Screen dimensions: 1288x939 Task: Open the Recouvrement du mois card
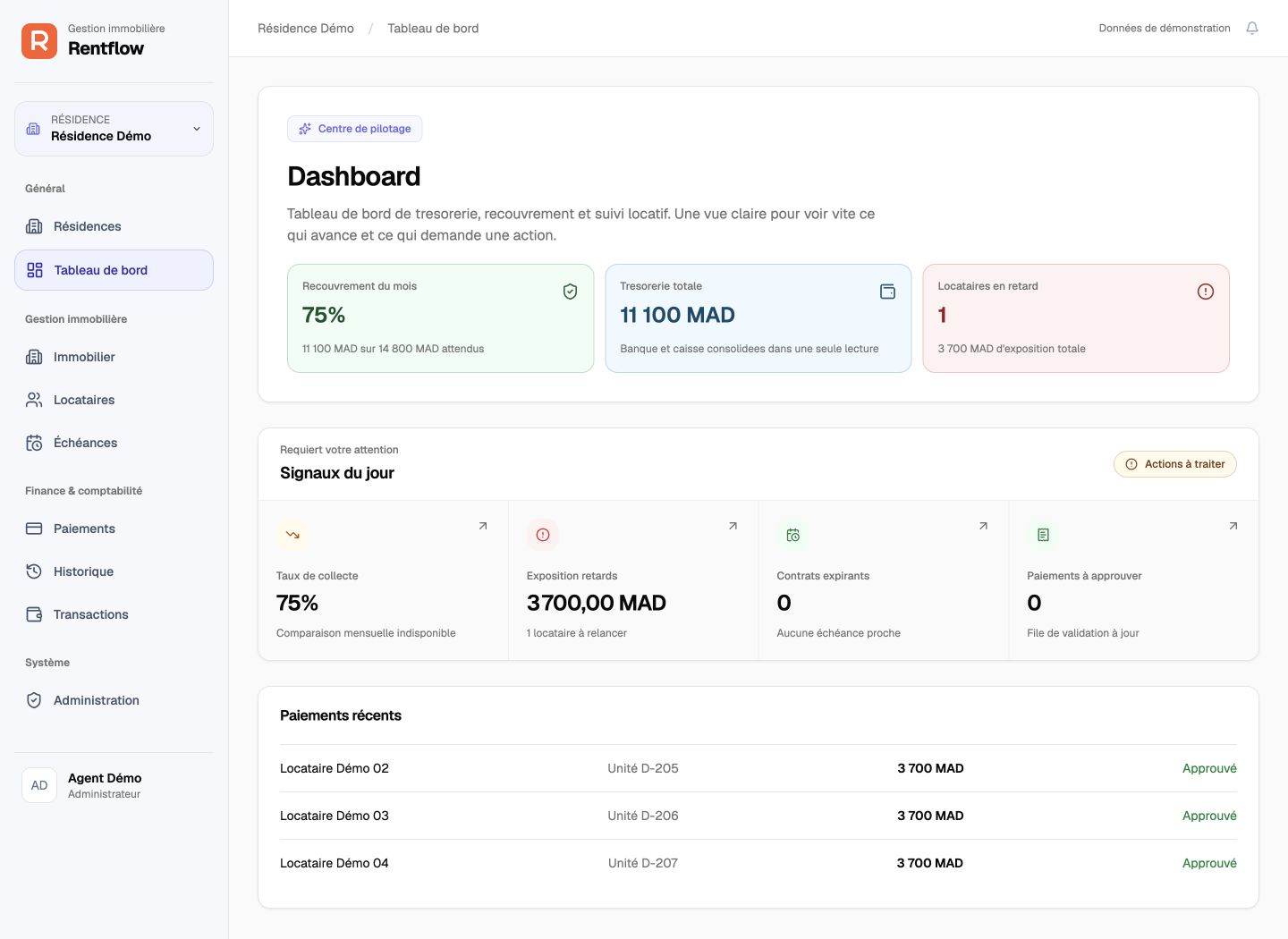point(440,318)
